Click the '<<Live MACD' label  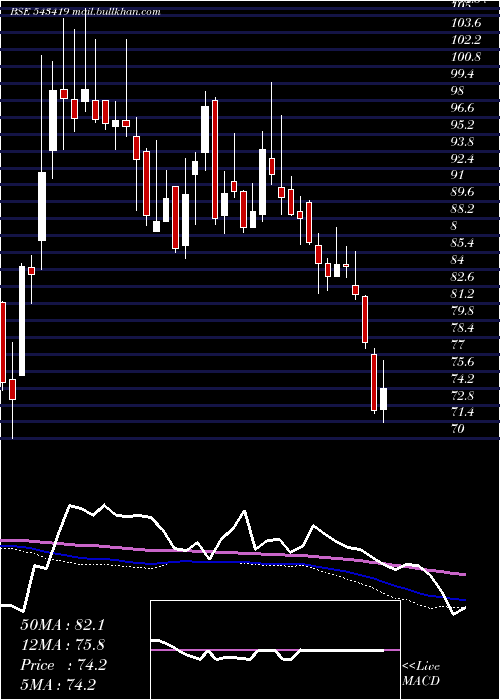click(421, 674)
